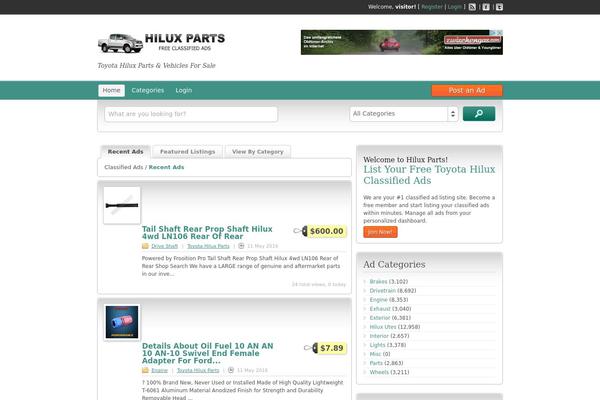This screenshot has height=400, width=600.
Task: Click the price tag icon beside $7.89
Action: coord(311,348)
